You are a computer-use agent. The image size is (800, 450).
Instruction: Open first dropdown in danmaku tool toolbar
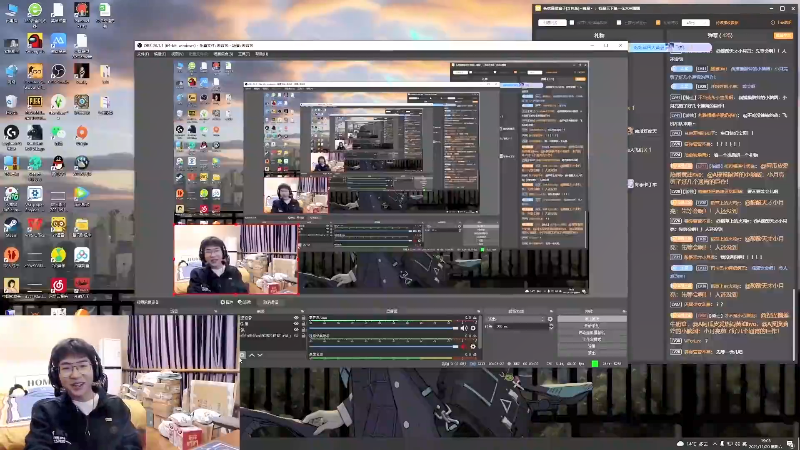(x=552, y=22)
